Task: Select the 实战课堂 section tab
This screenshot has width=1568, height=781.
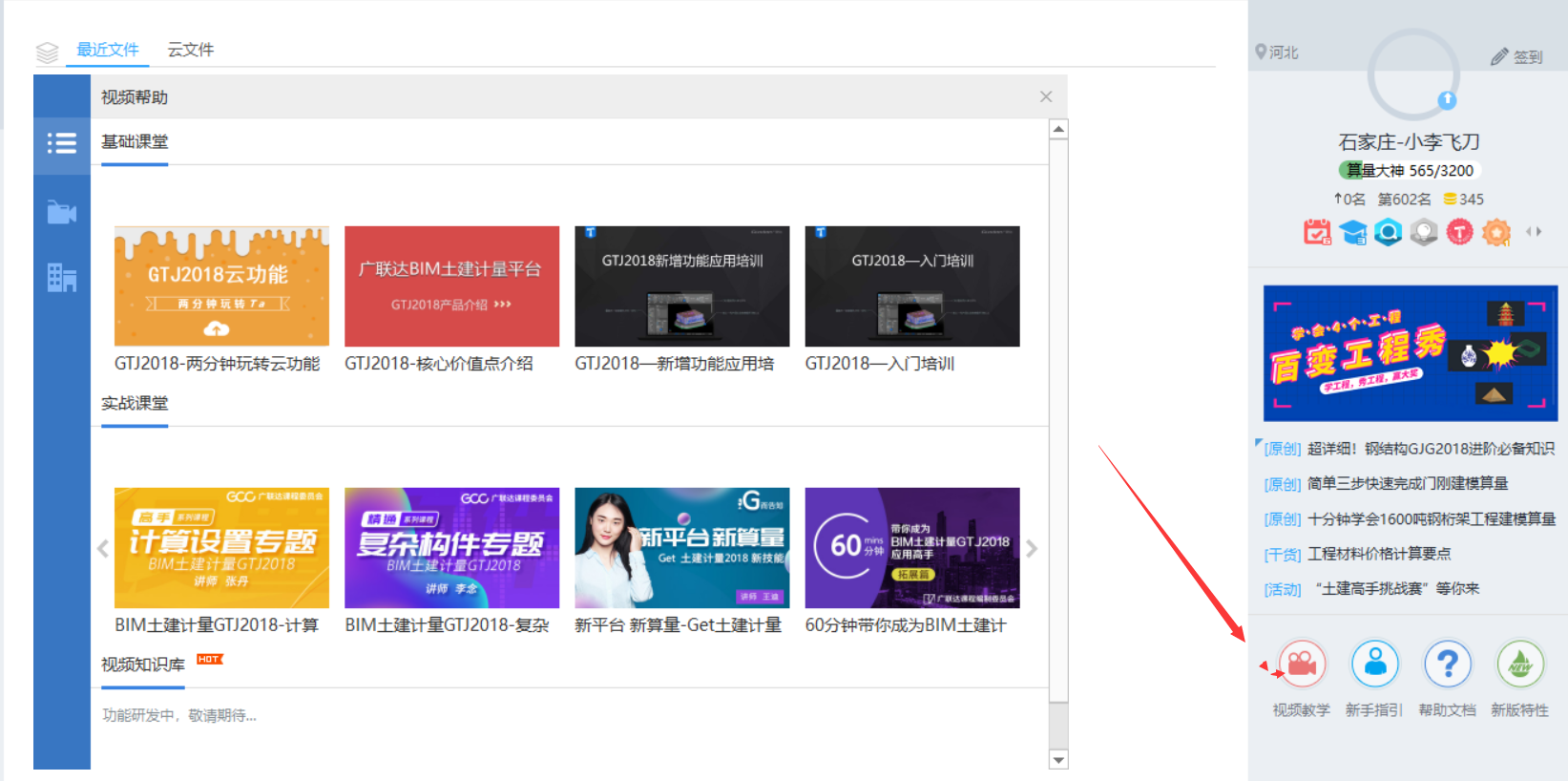Action: 135,403
